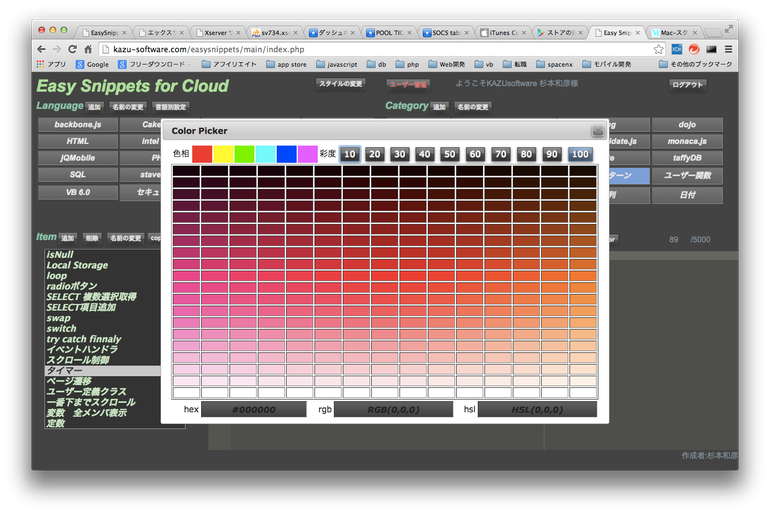This screenshot has height=514, width=770.
Task: Switch to the Mac-スク browser tab
Action: click(x=674, y=32)
